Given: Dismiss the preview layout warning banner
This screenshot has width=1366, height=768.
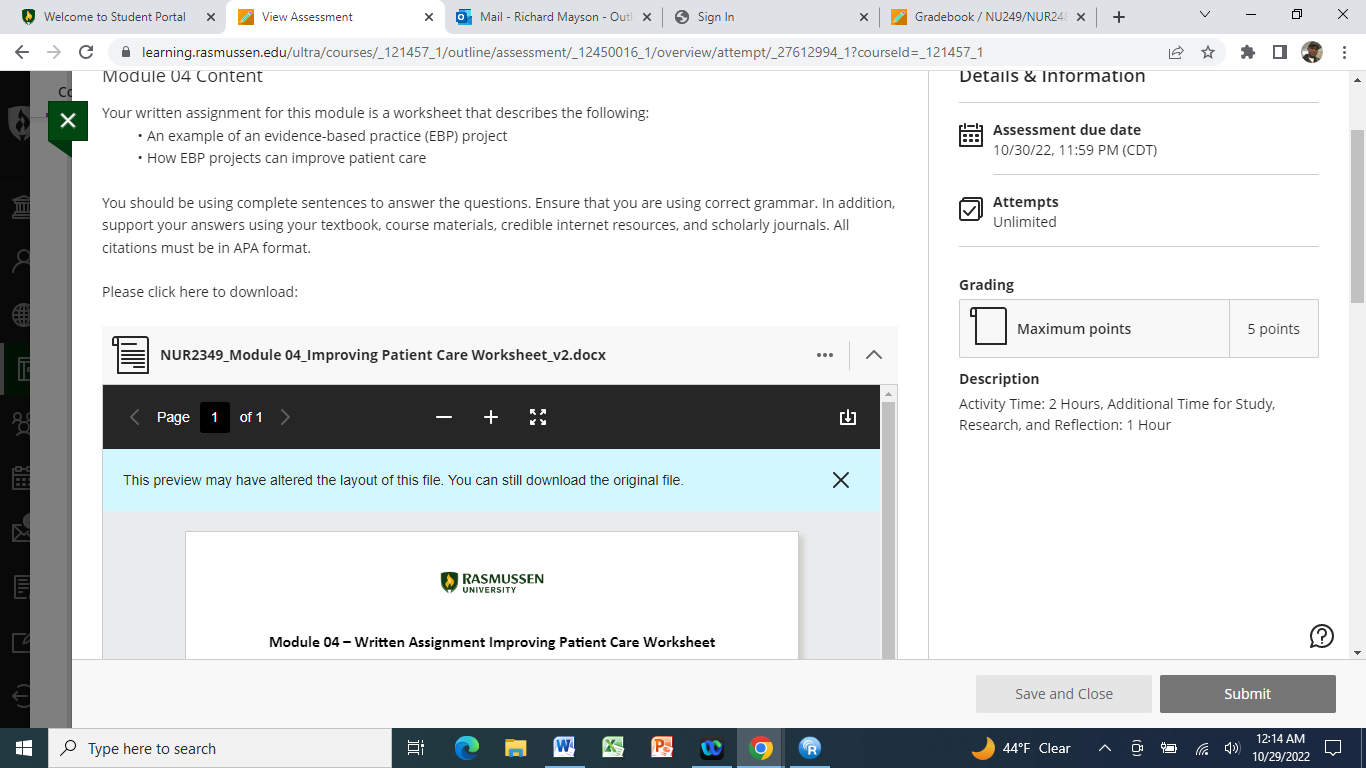Looking at the screenshot, I should tap(841, 480).
